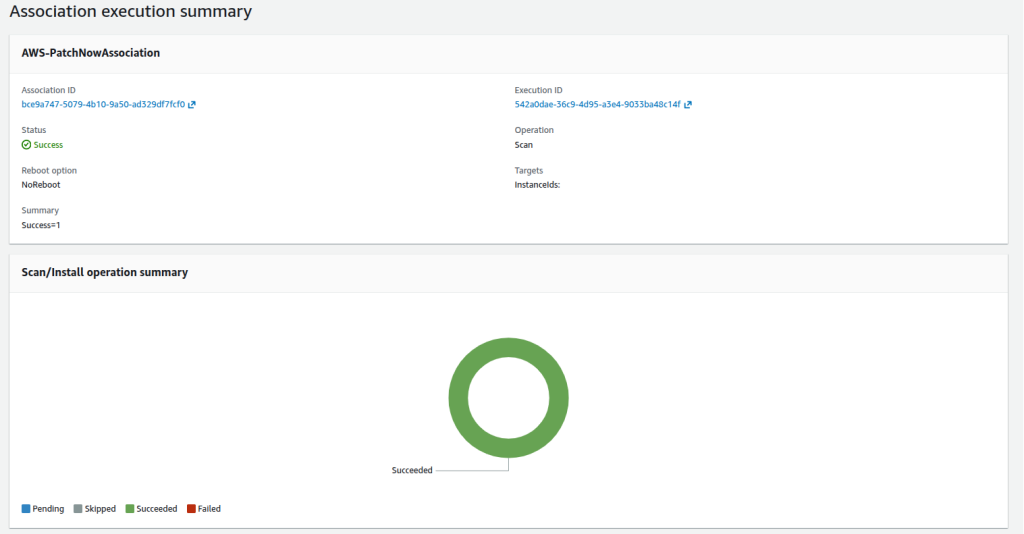This screenshot has height=534, width=1024.
Task: Click the Skipped legend label
Action: [x=100, y=509]
